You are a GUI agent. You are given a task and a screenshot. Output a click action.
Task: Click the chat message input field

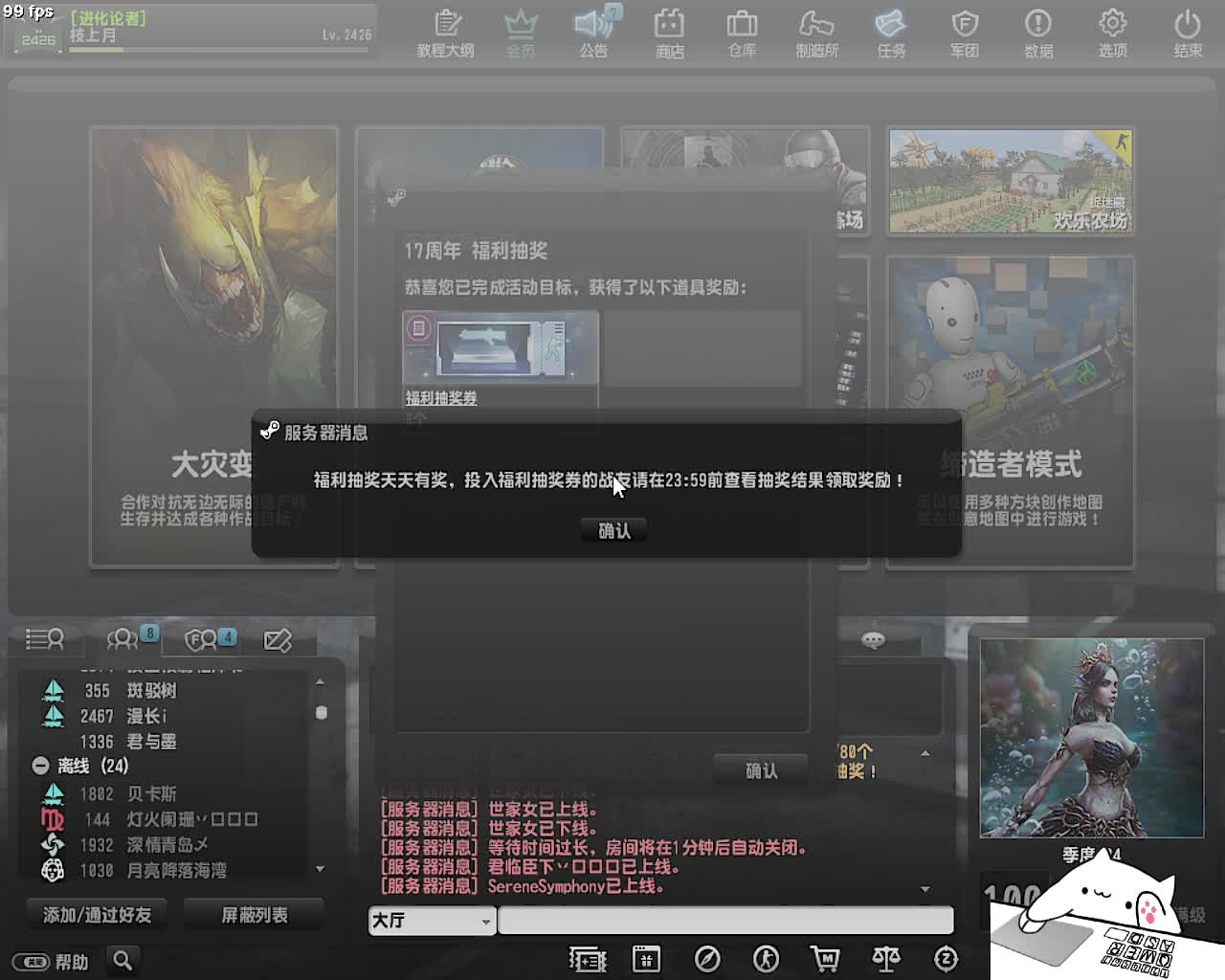coord(725,921)
